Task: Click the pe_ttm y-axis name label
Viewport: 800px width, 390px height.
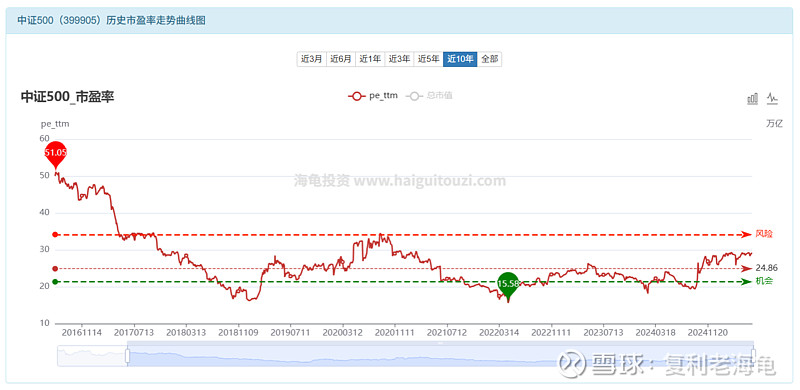Action: tap(55, 124)
